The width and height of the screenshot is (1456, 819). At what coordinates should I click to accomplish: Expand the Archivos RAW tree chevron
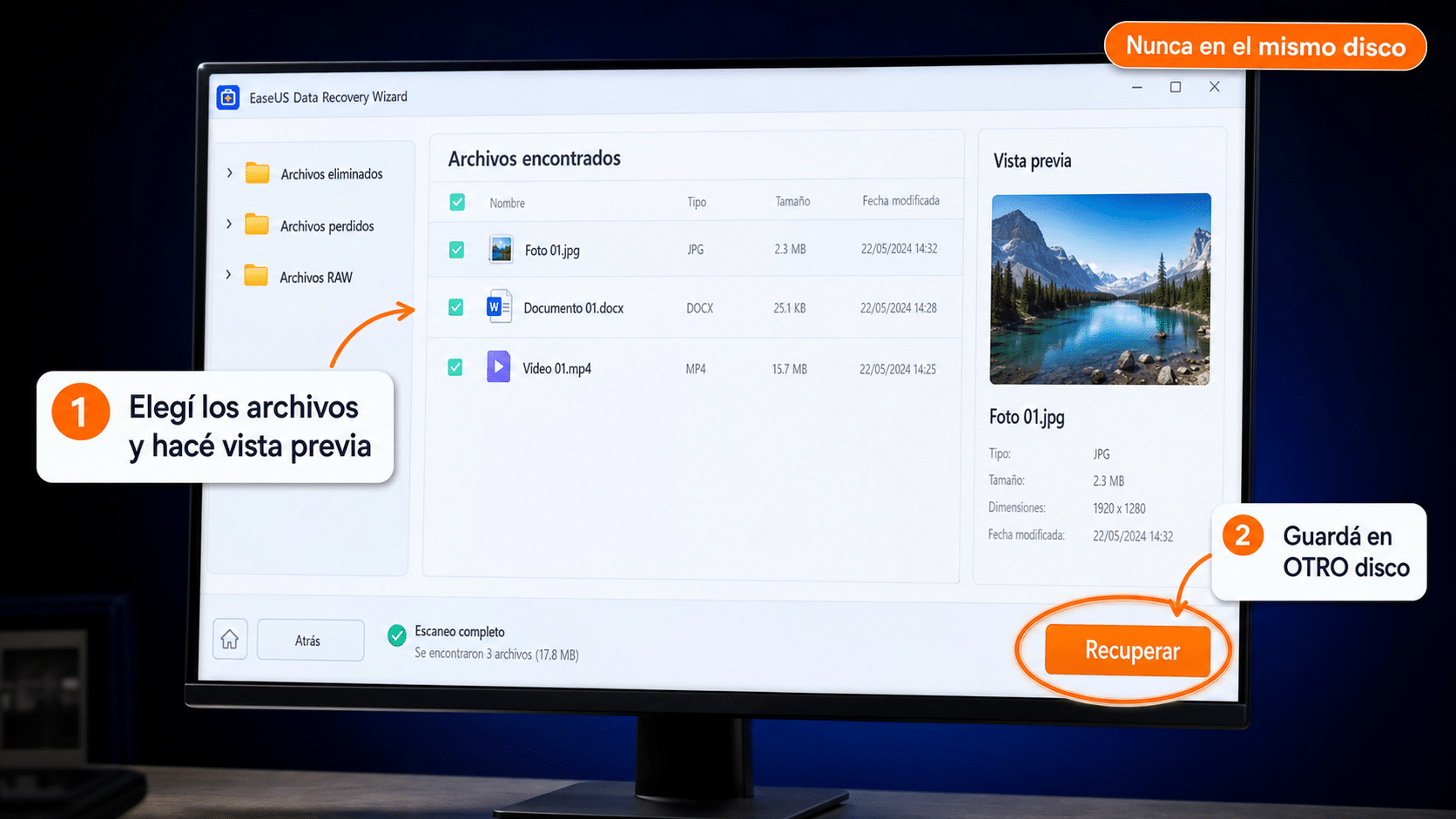[x=228, y=275]
